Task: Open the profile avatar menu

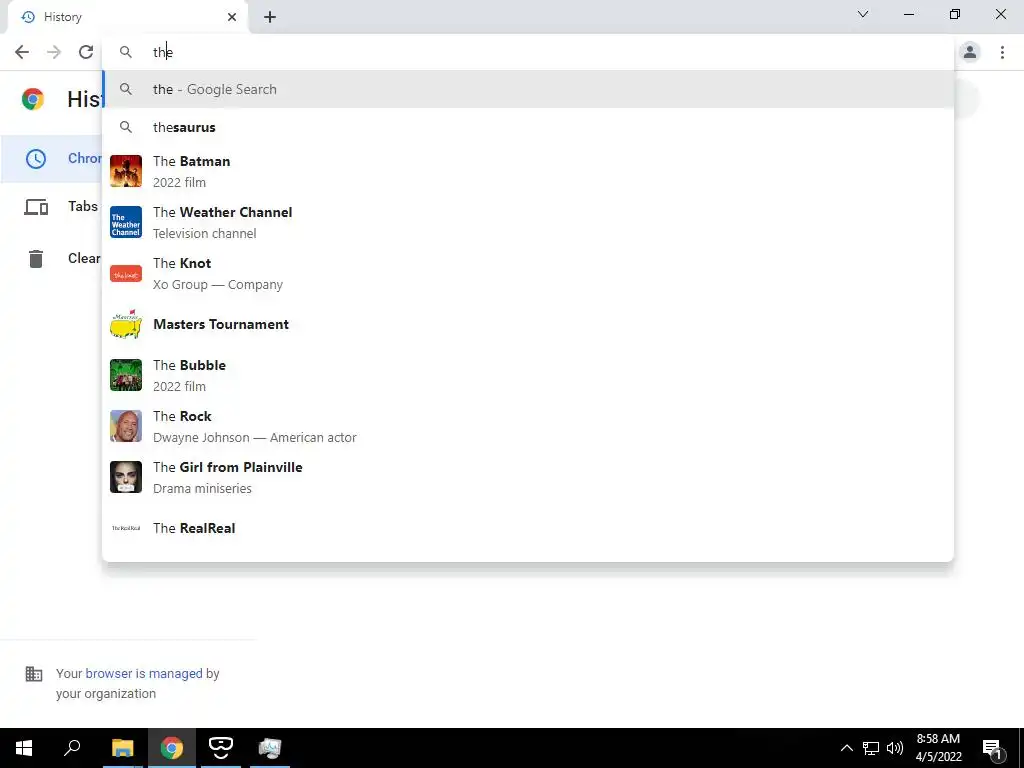Action: coord(970,52)
